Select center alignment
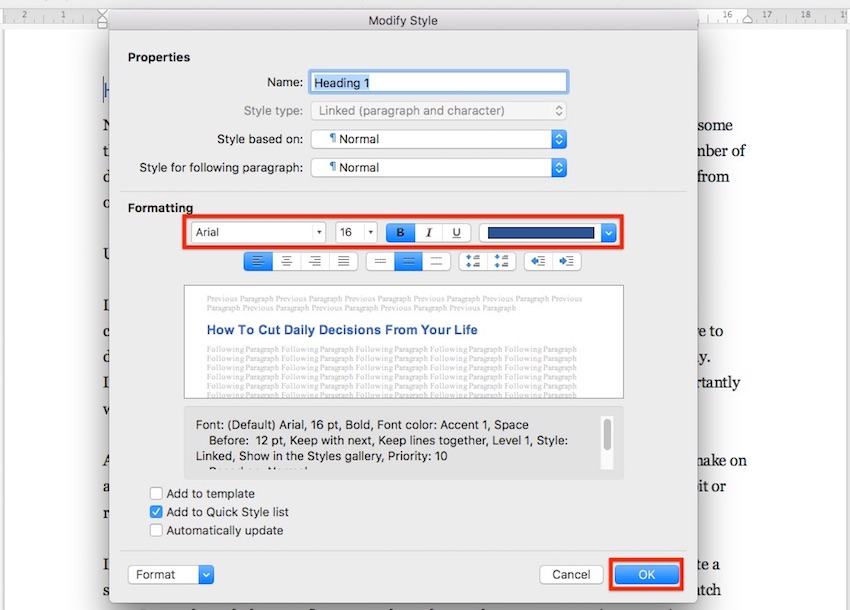 pos(287,261)
